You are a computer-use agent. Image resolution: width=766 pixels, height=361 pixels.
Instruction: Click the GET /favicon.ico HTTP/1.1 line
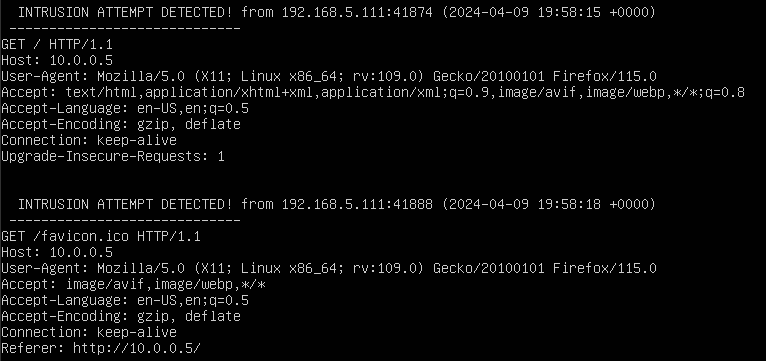coord(101,236)
